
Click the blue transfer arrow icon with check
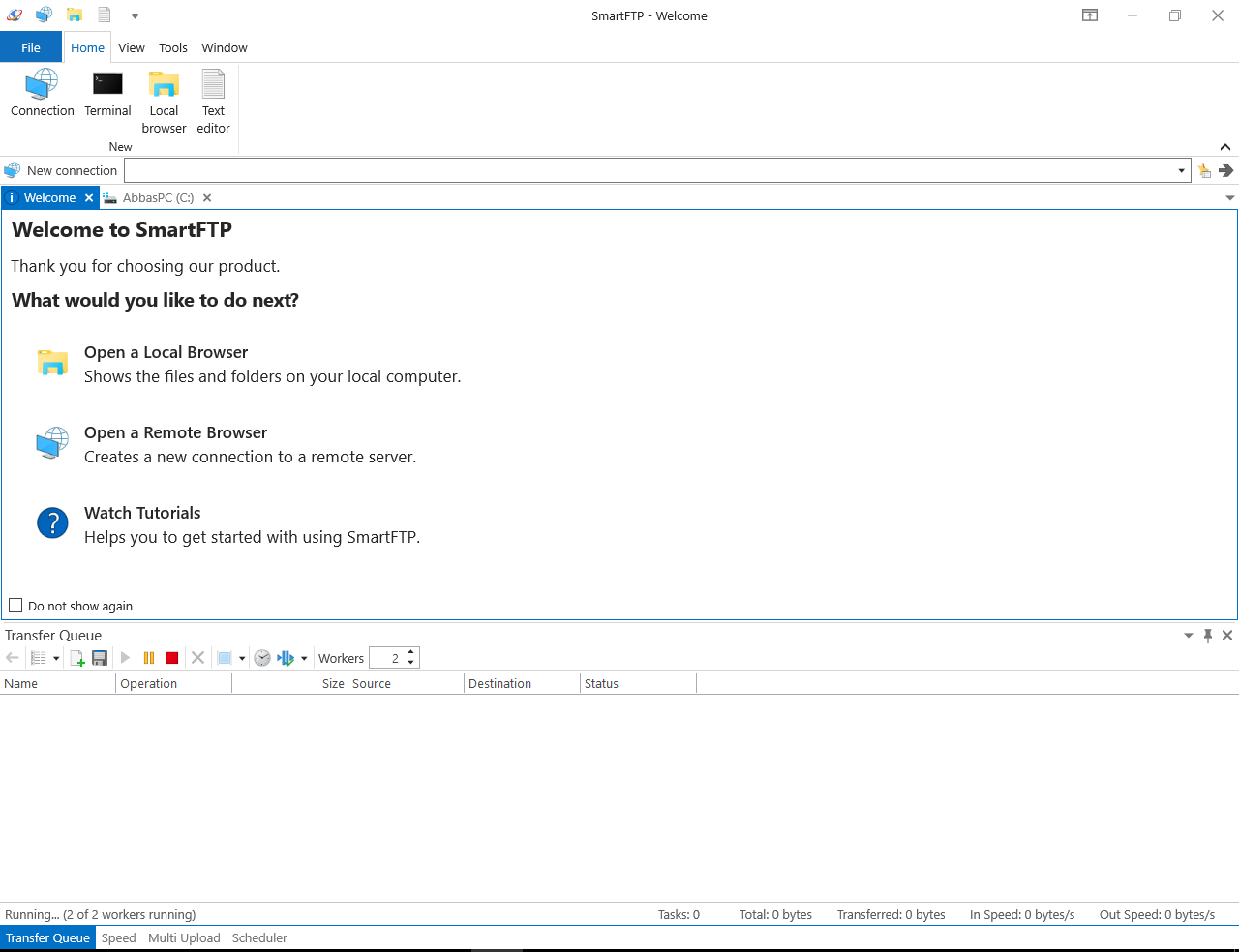coord(286,658)
